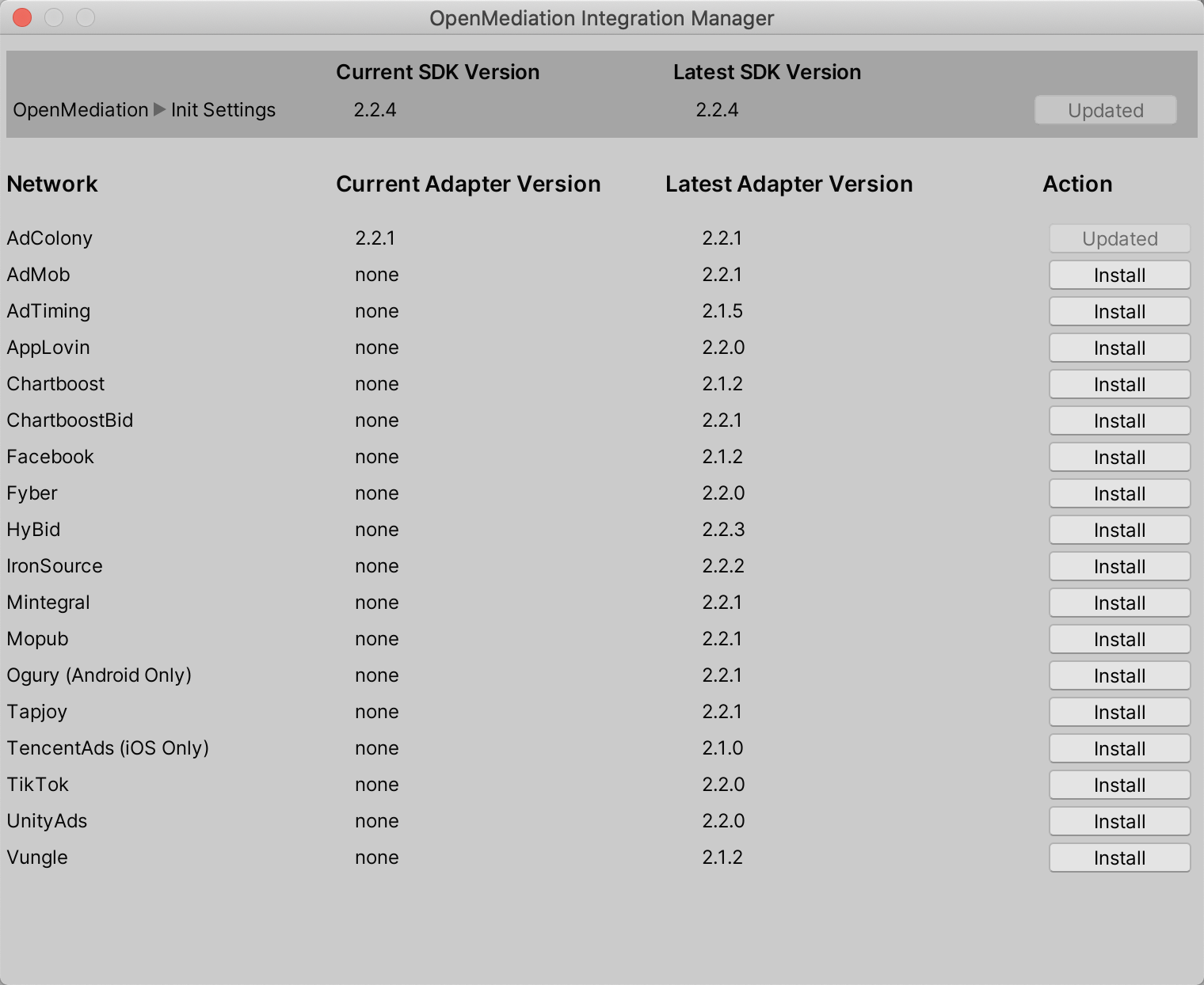
Task: Click the Current Adapter Version column header
Action: point(468,184)
